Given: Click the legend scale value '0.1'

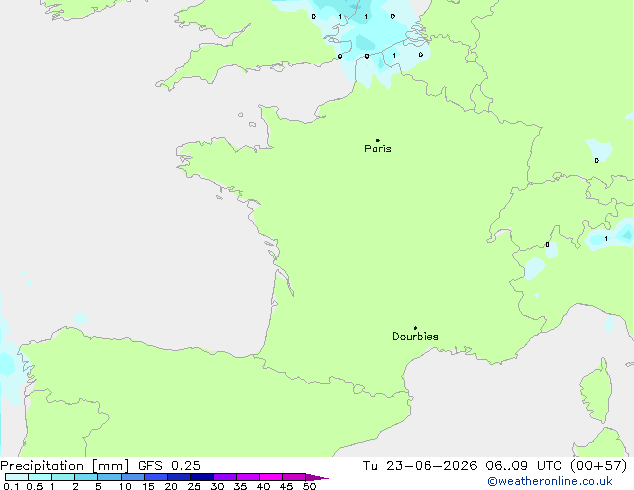Looking at the screenshot, I should [11, 486].
